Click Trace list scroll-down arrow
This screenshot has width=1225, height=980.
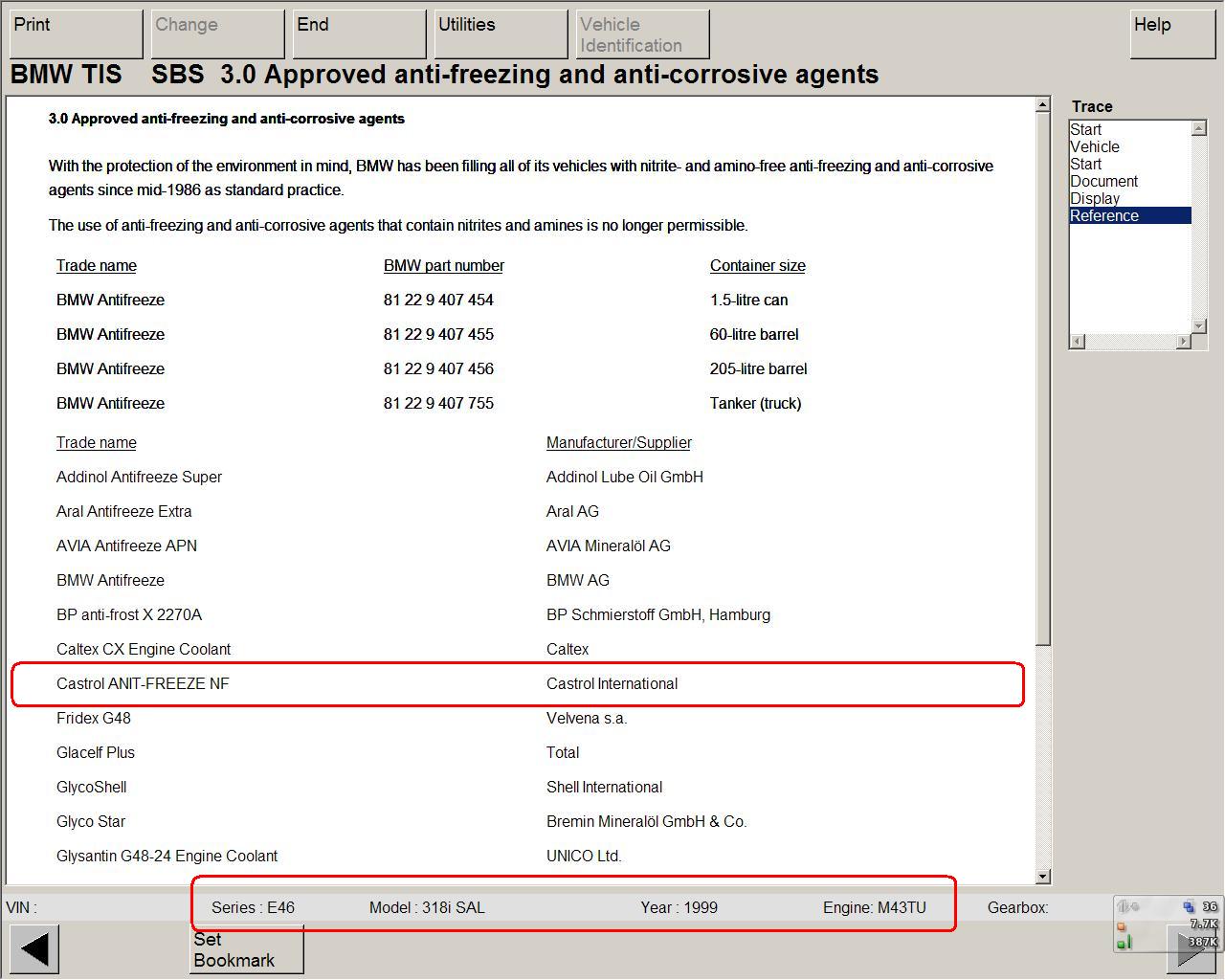click(1198, 326)
